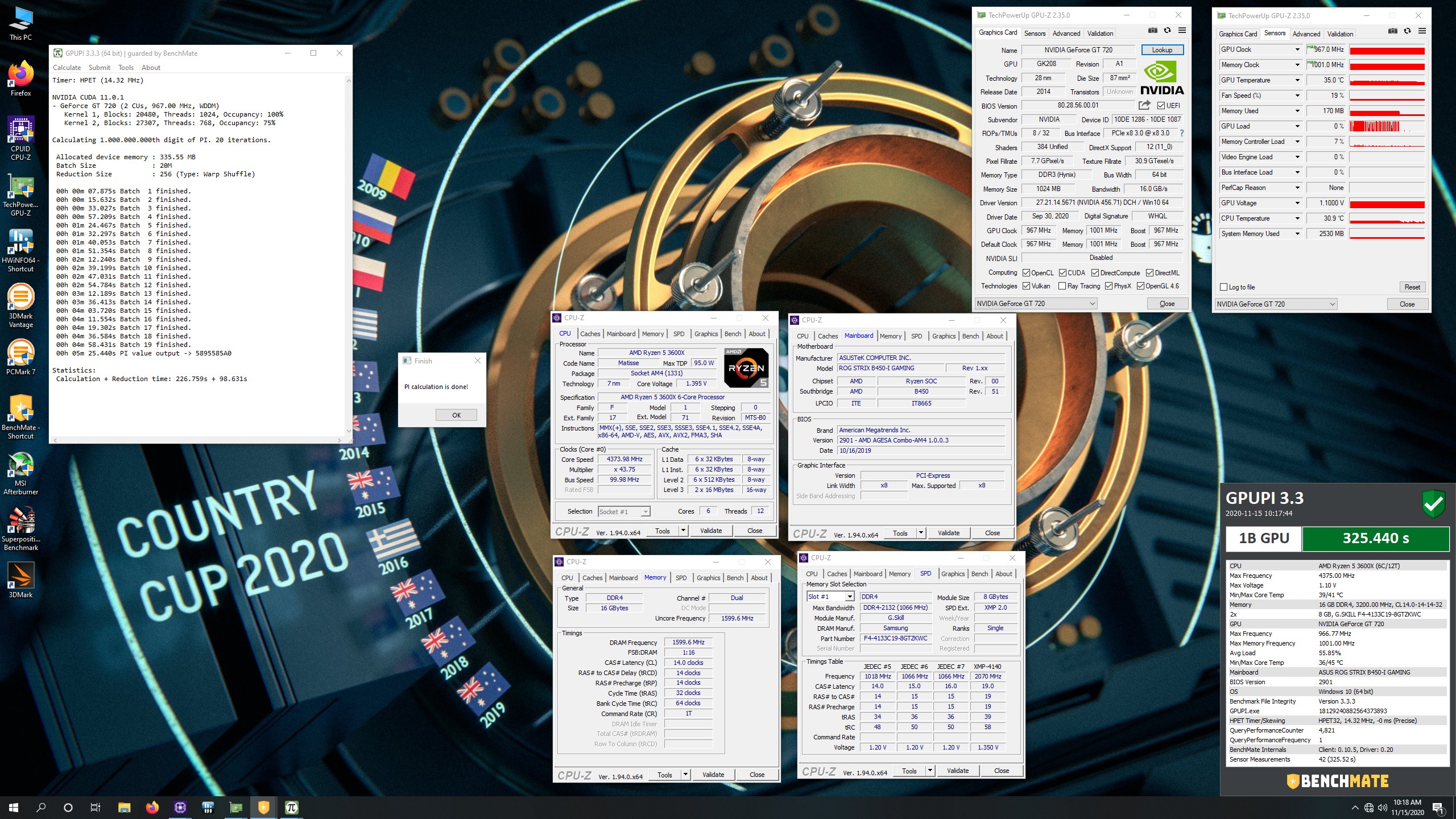This screenshot has height=819, width=1456.
Task: Open PCMark 7 desktop shortcut
Action: click(x=20, y=358)
